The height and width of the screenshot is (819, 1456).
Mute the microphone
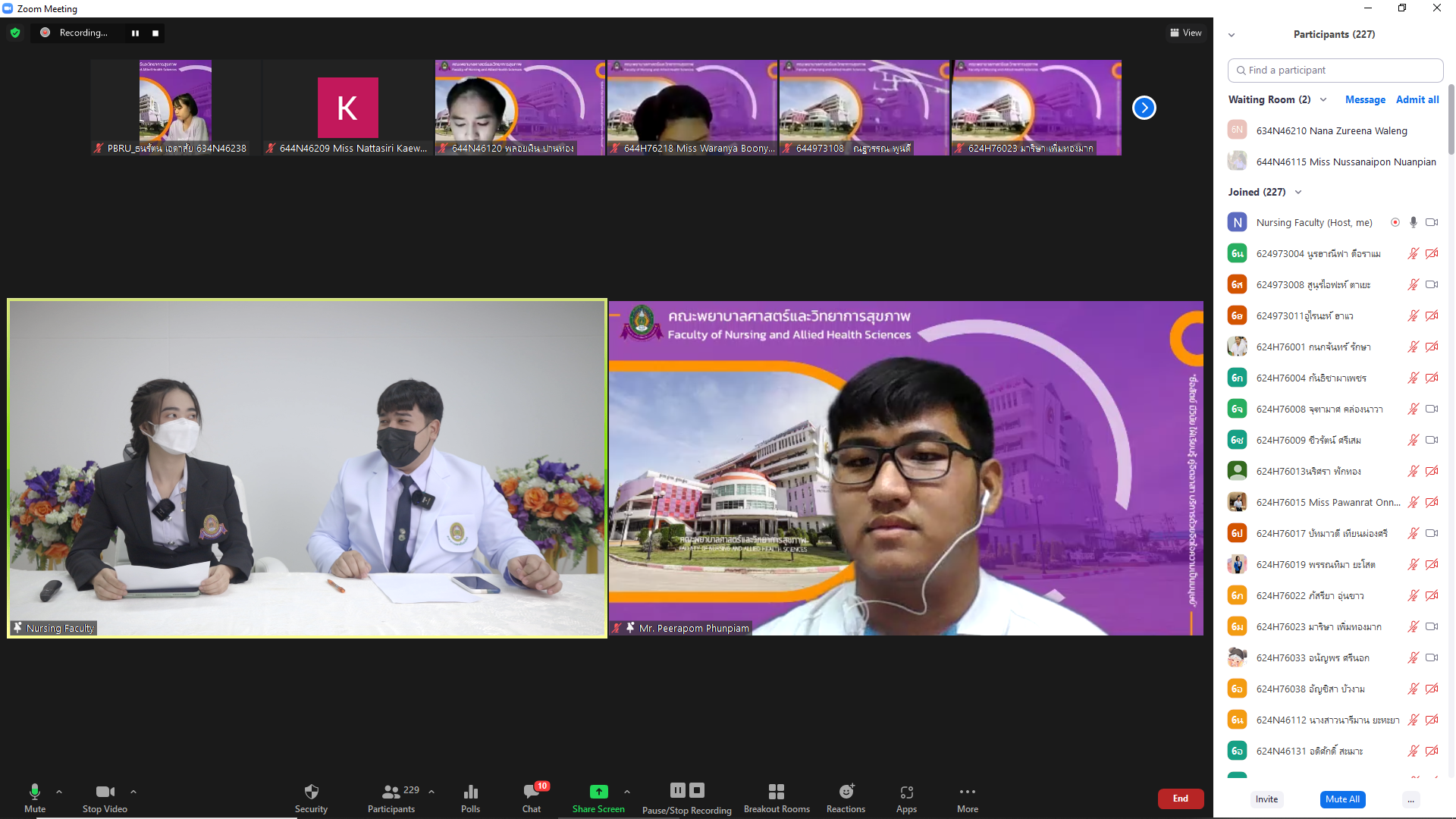[x=34, y=792]
